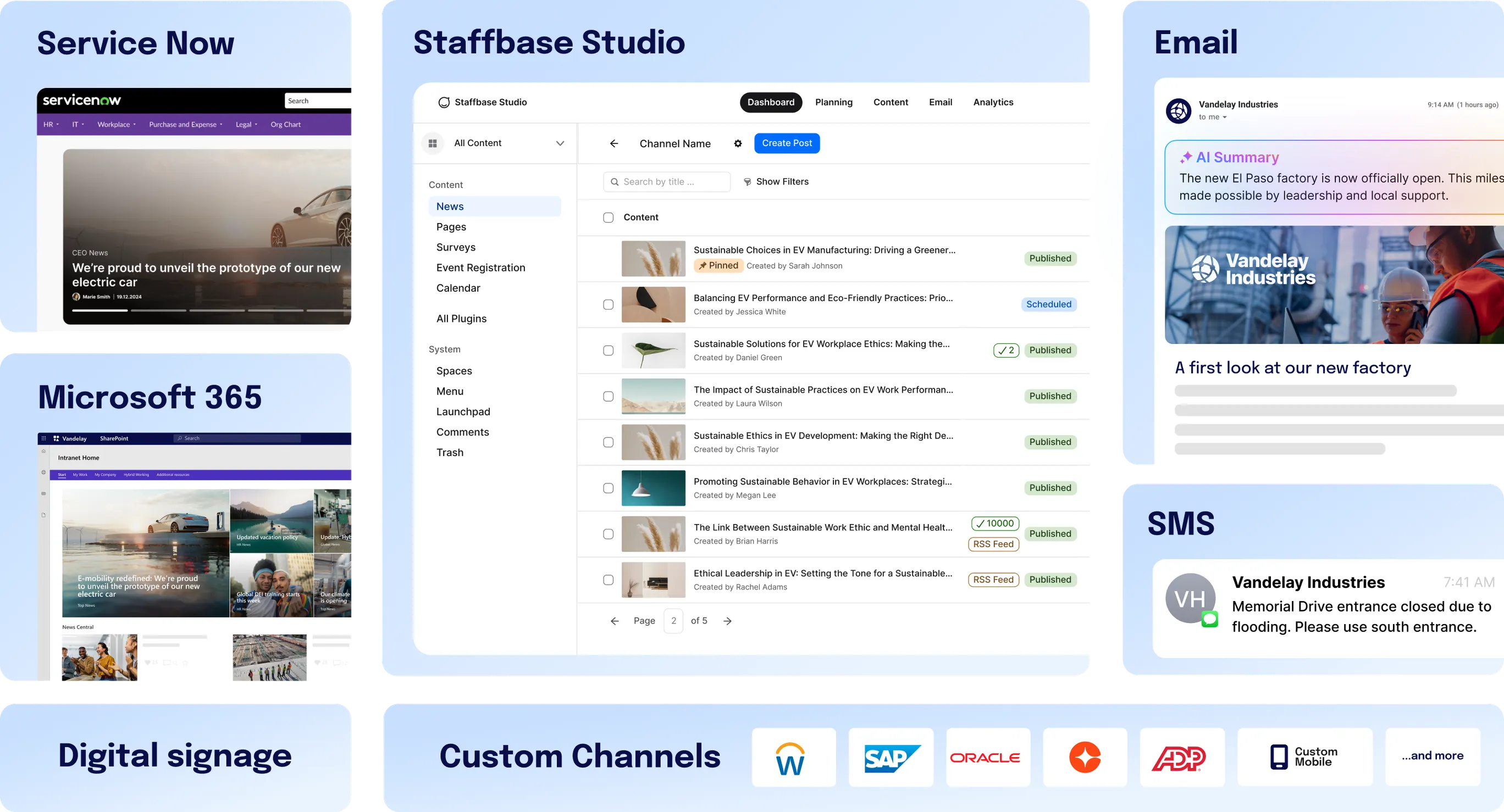The height and width of the screenshot is (812, 1504).
Task: Click the AI Summary sparkle icon
Action: tap(1186, 157)
